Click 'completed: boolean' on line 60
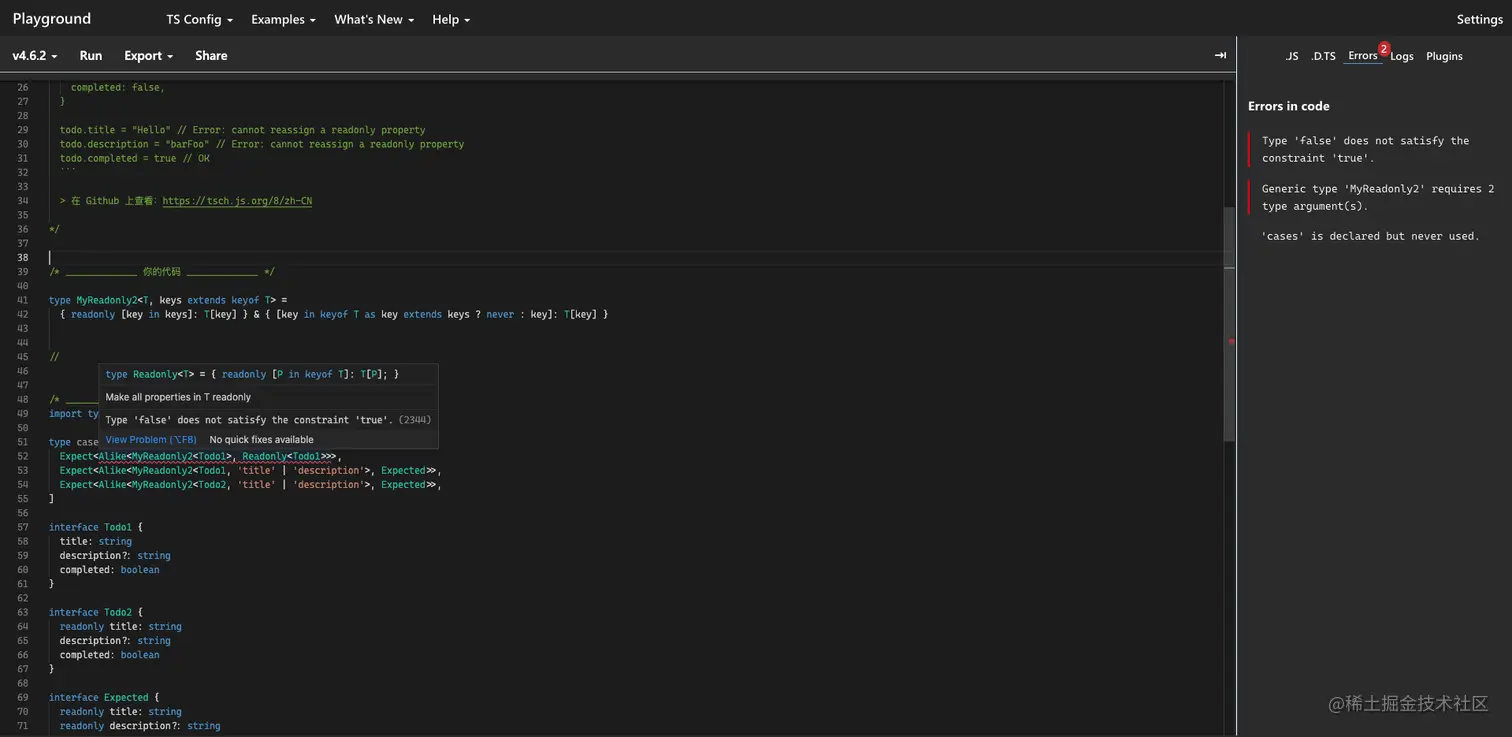1512x737 pixels. click(109, 570)
